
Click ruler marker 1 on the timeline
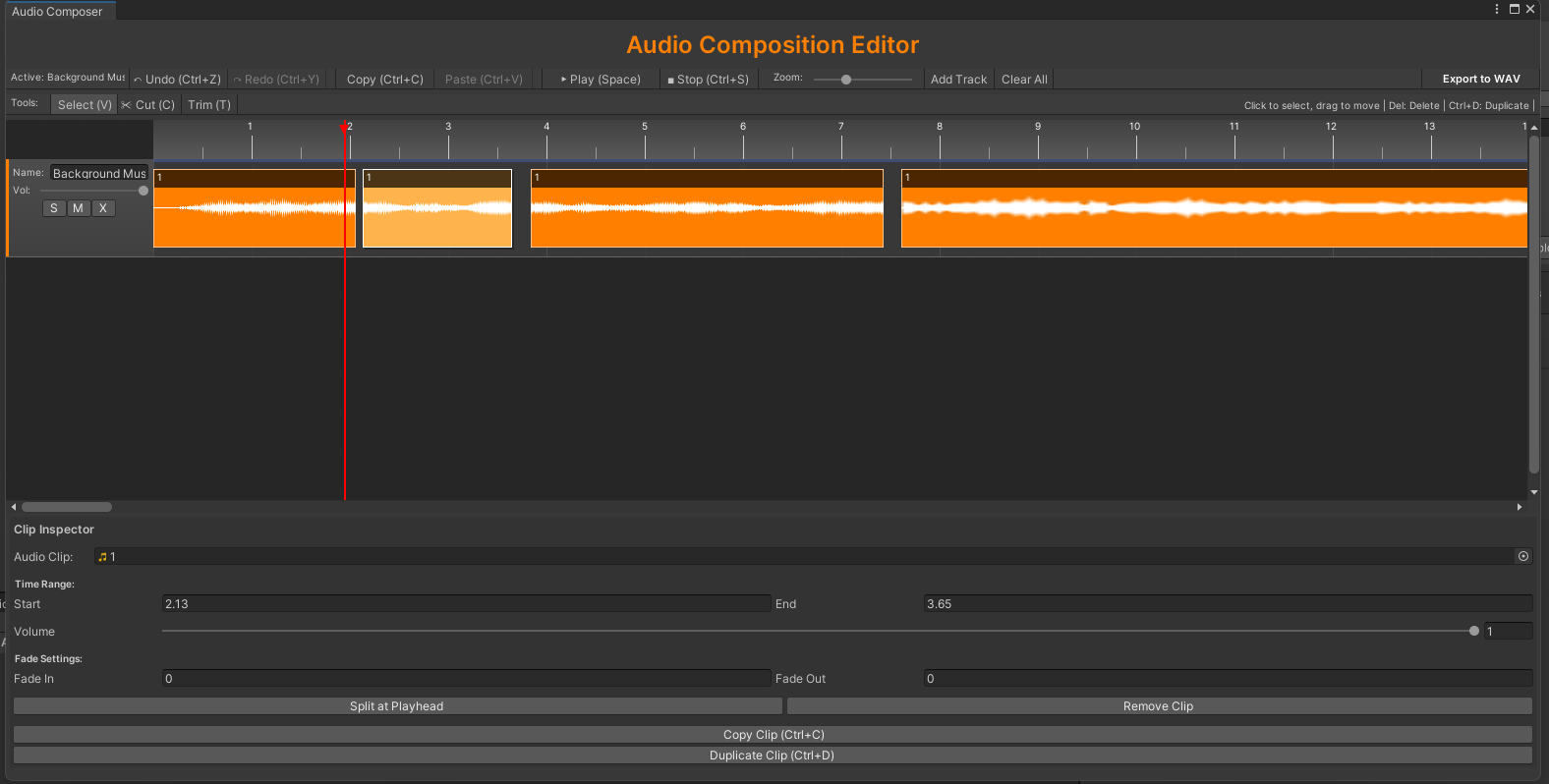pyautogui.click(x=251, y=127)
